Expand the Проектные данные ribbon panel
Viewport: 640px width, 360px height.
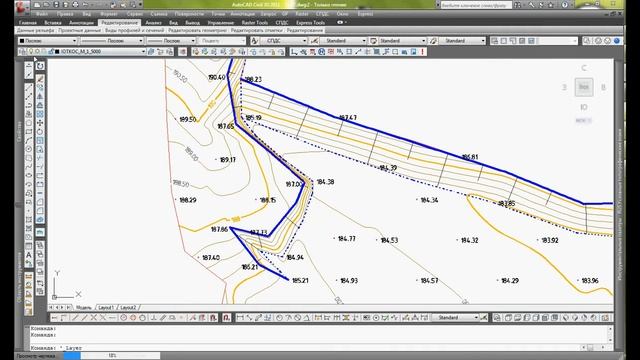(80, 31)
